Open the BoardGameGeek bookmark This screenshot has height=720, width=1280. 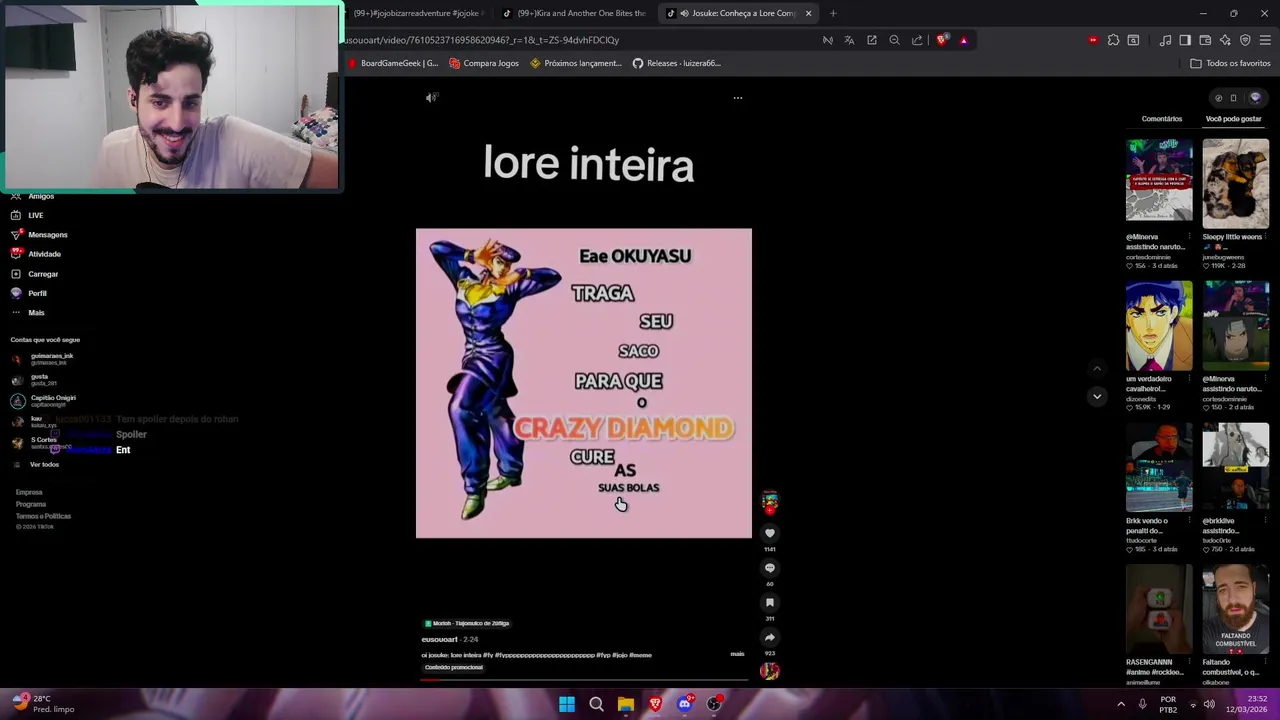(x=393, y=63)
